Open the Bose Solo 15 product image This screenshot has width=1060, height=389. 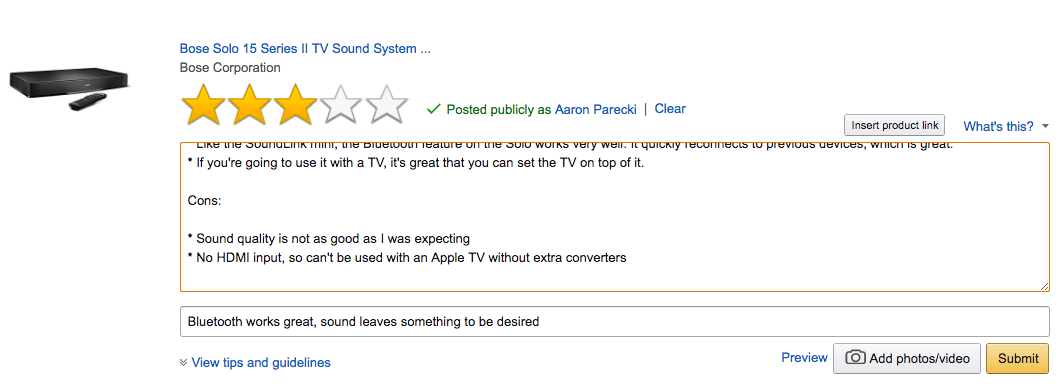tap(70, 89)
